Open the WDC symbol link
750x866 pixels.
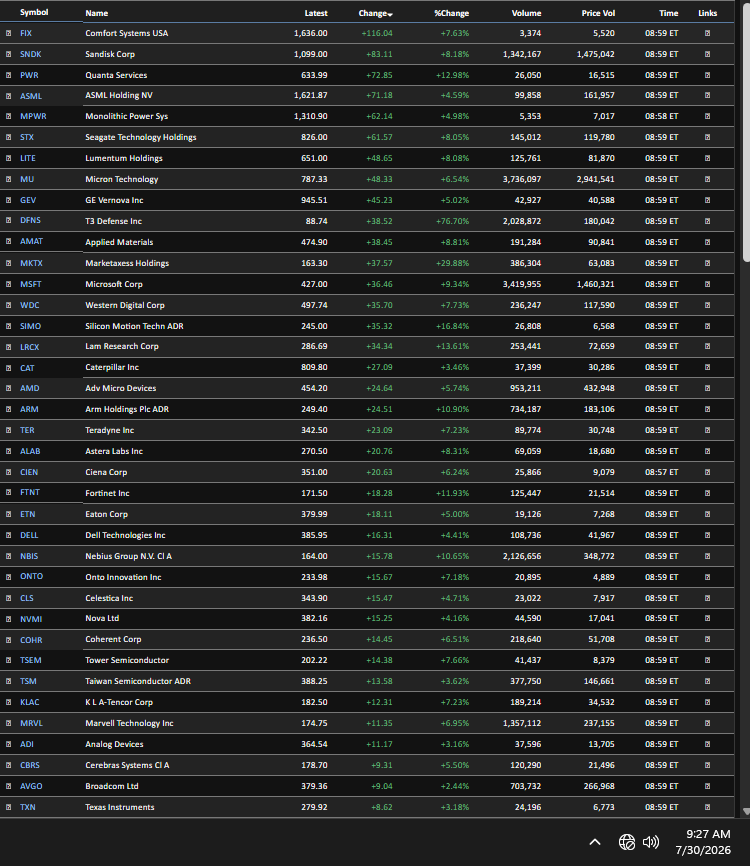[30, 305]
